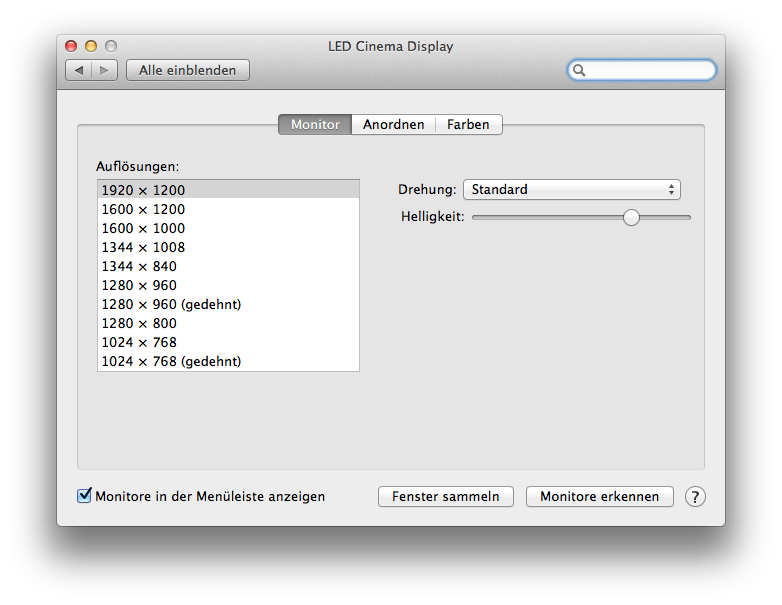Uncheck Monitore in der Menüleiste anzeigen
Screen dimensions: 782x605
[84, 496]
